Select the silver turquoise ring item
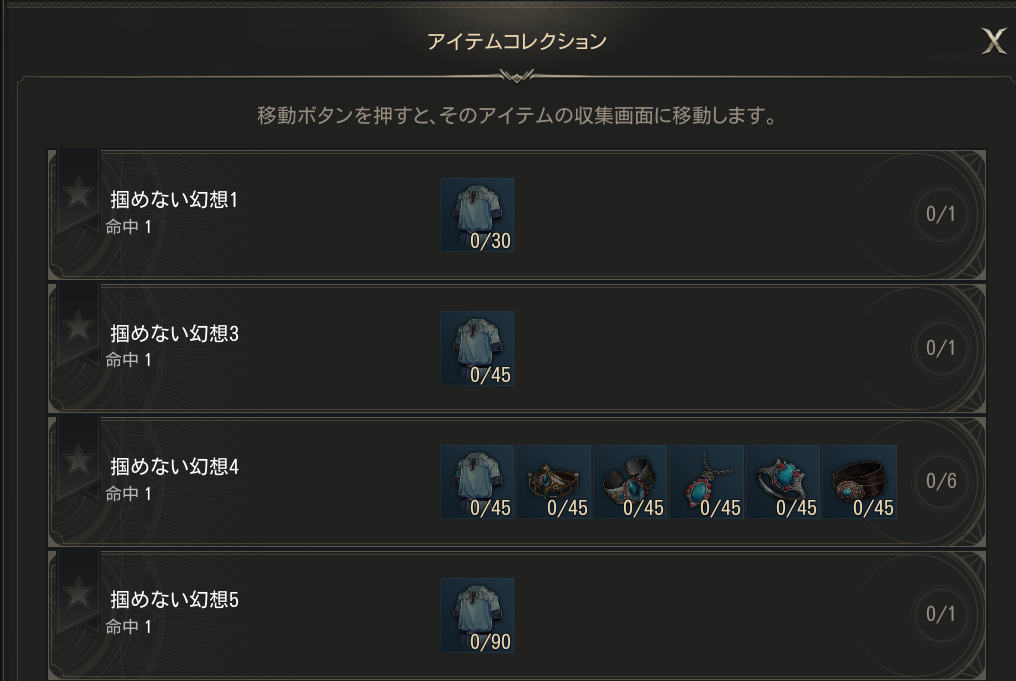The image size is (1016, 681). coord(783,481)
